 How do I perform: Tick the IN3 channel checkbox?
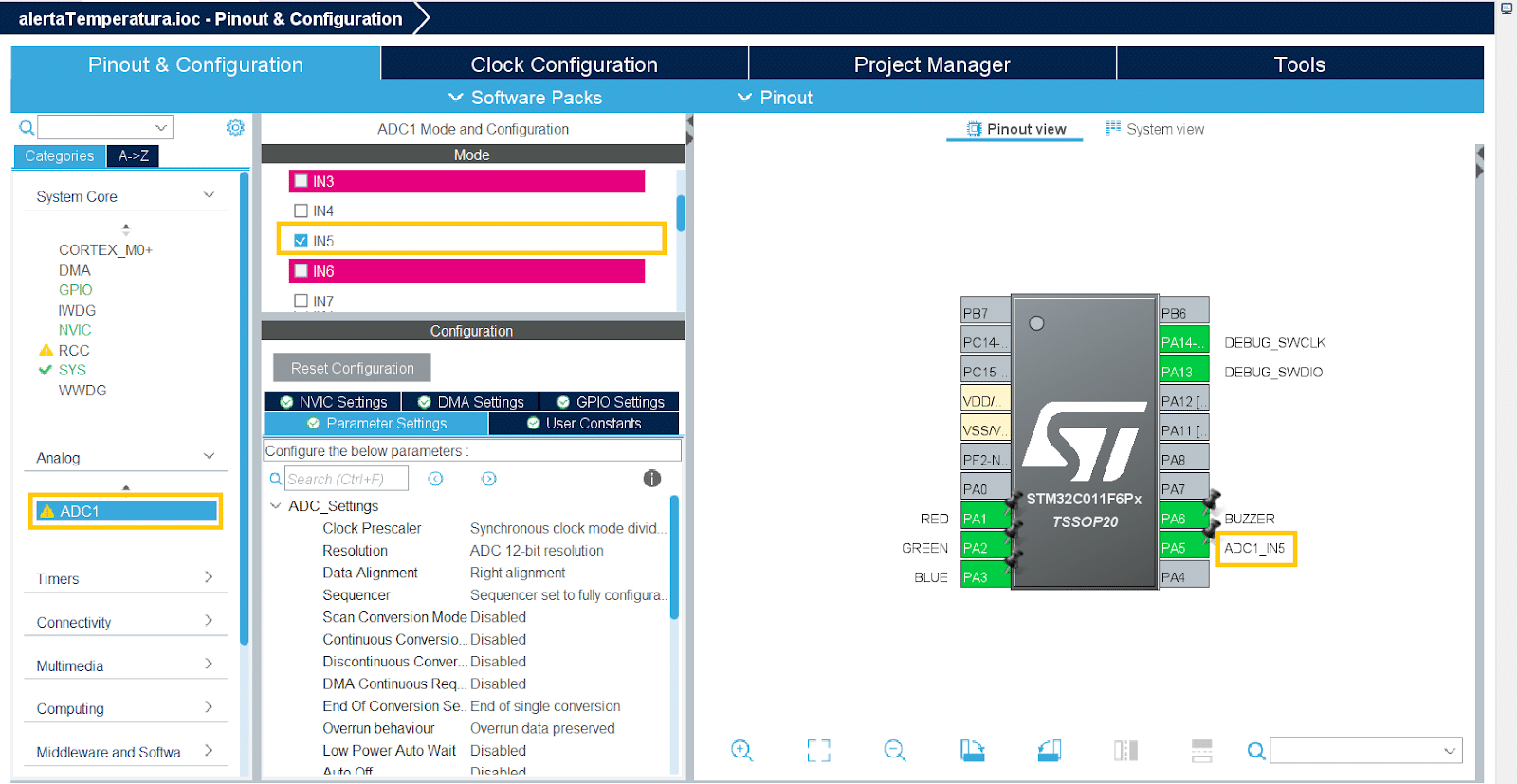[x=302, y=181]
